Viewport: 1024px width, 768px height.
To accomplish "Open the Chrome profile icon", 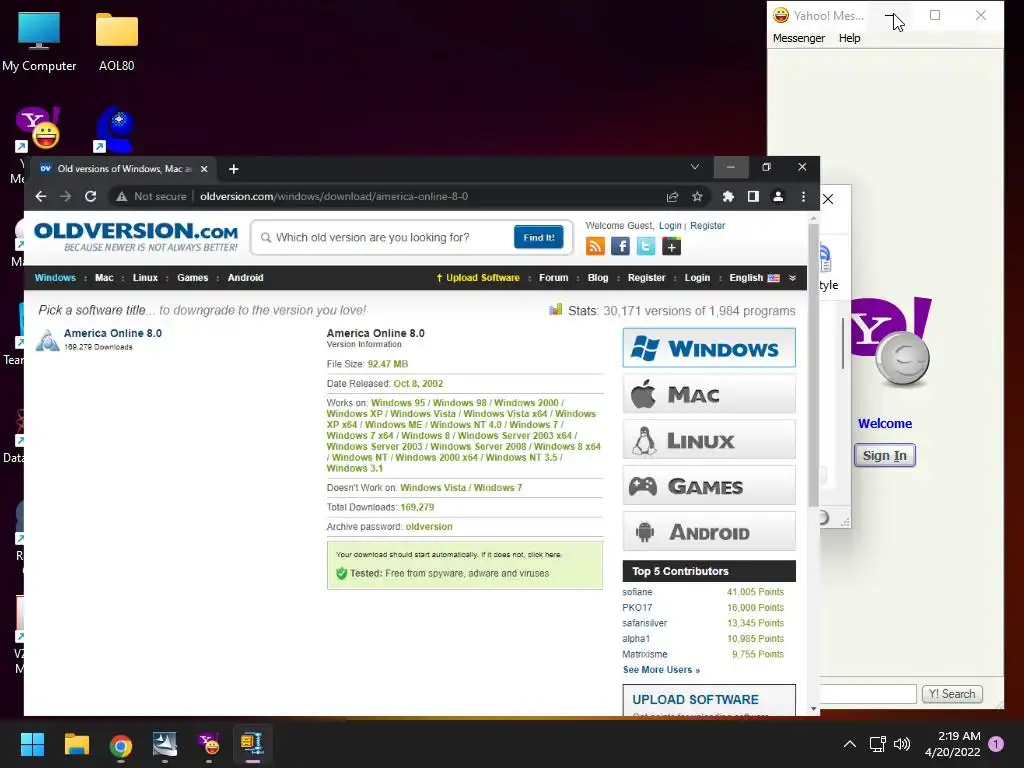I will (778, 197).
